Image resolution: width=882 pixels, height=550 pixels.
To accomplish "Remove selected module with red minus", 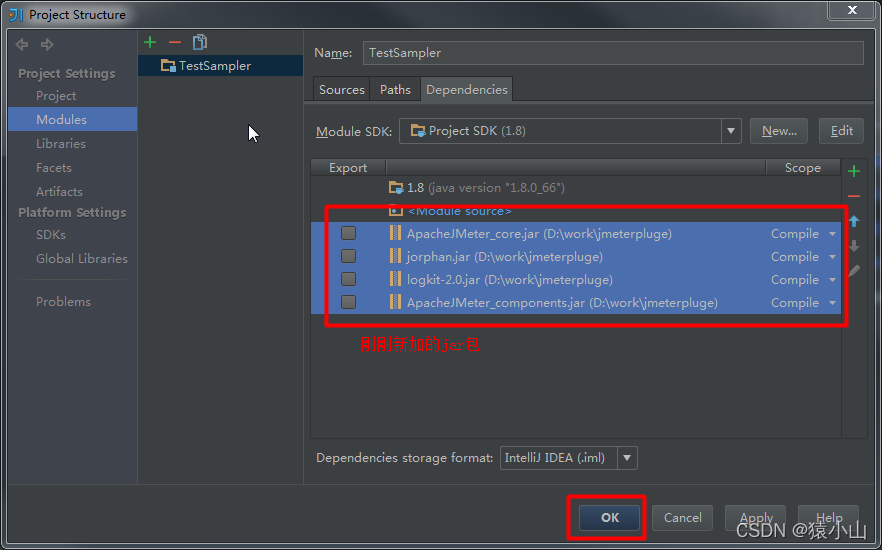I will coord(175,42).
